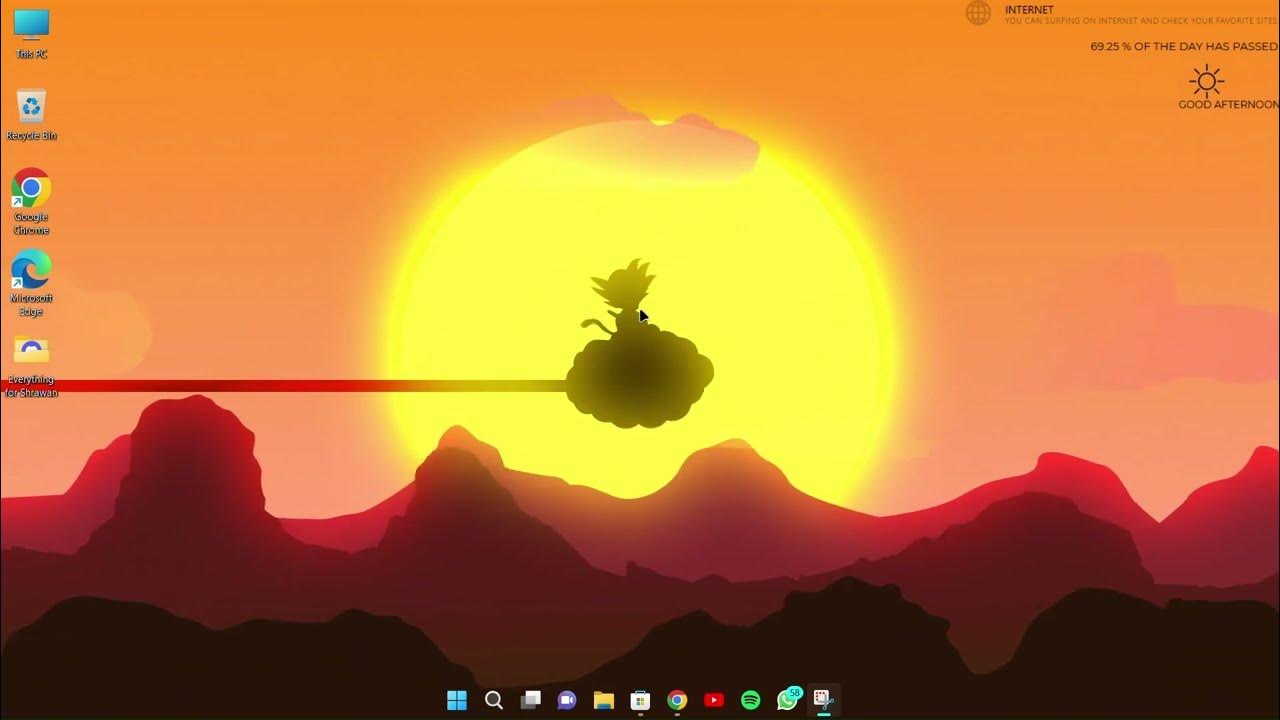
Task: Open taskbar Search magnifier
Action: 494,700
